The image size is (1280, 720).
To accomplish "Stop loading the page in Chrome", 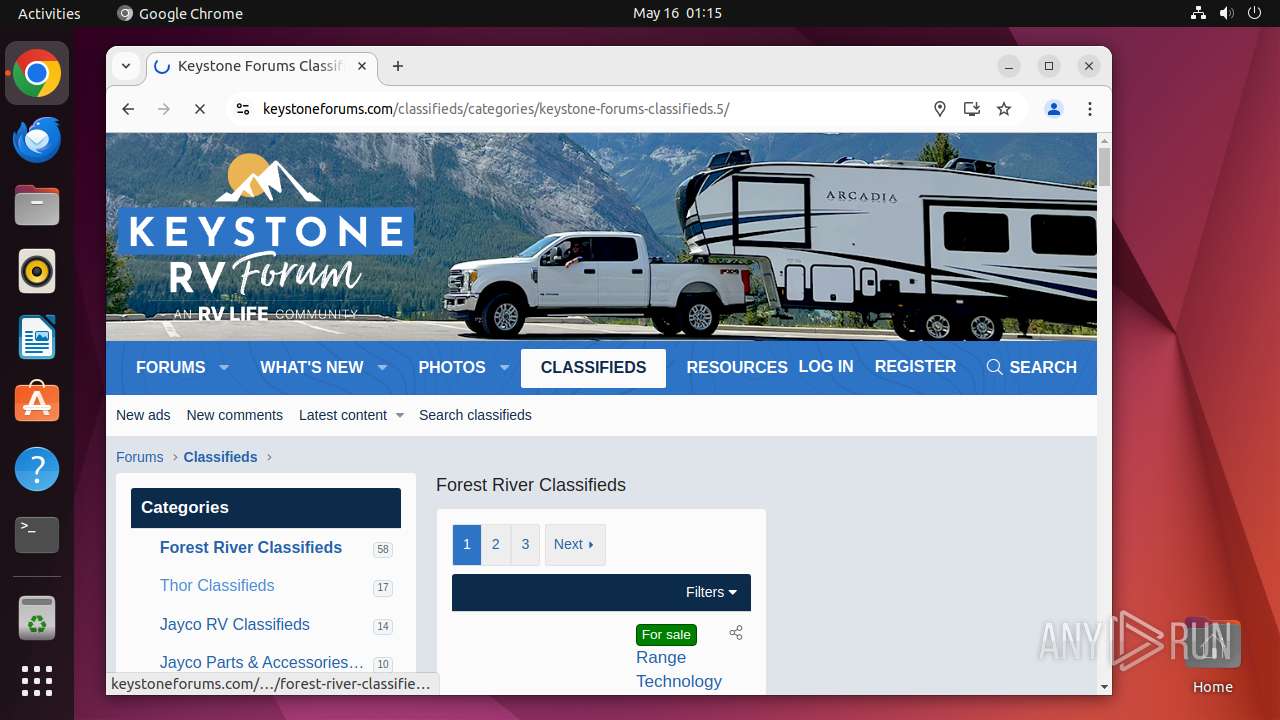I will click(200, 109).
